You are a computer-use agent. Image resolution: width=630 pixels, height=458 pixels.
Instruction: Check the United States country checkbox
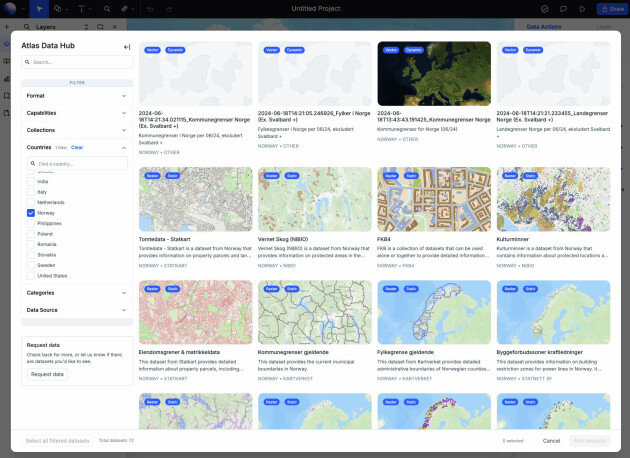click(x=31, y=276)
